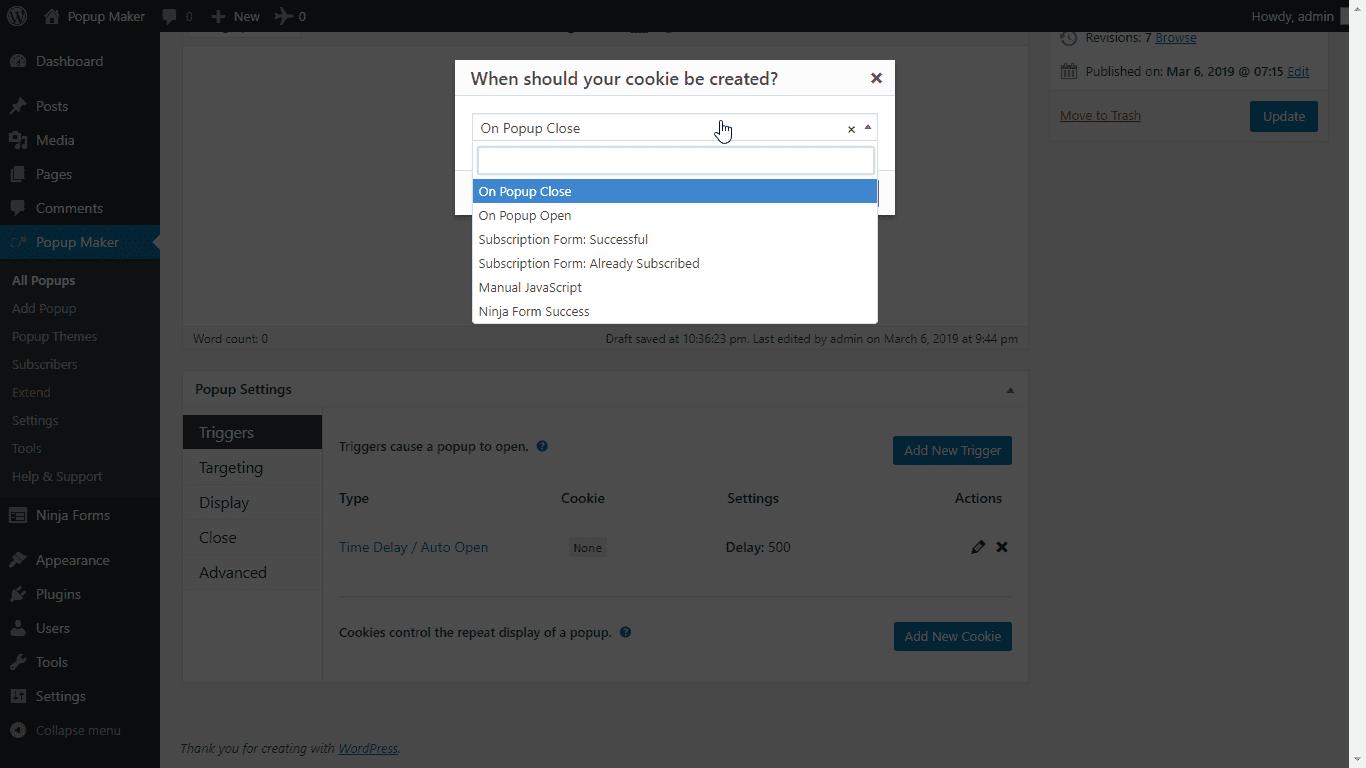Image resolution: width=1366 pixels, height=768 pixels.
Task: Collapse the Popup Settings panel
Action: click(x=1010, y=390)
